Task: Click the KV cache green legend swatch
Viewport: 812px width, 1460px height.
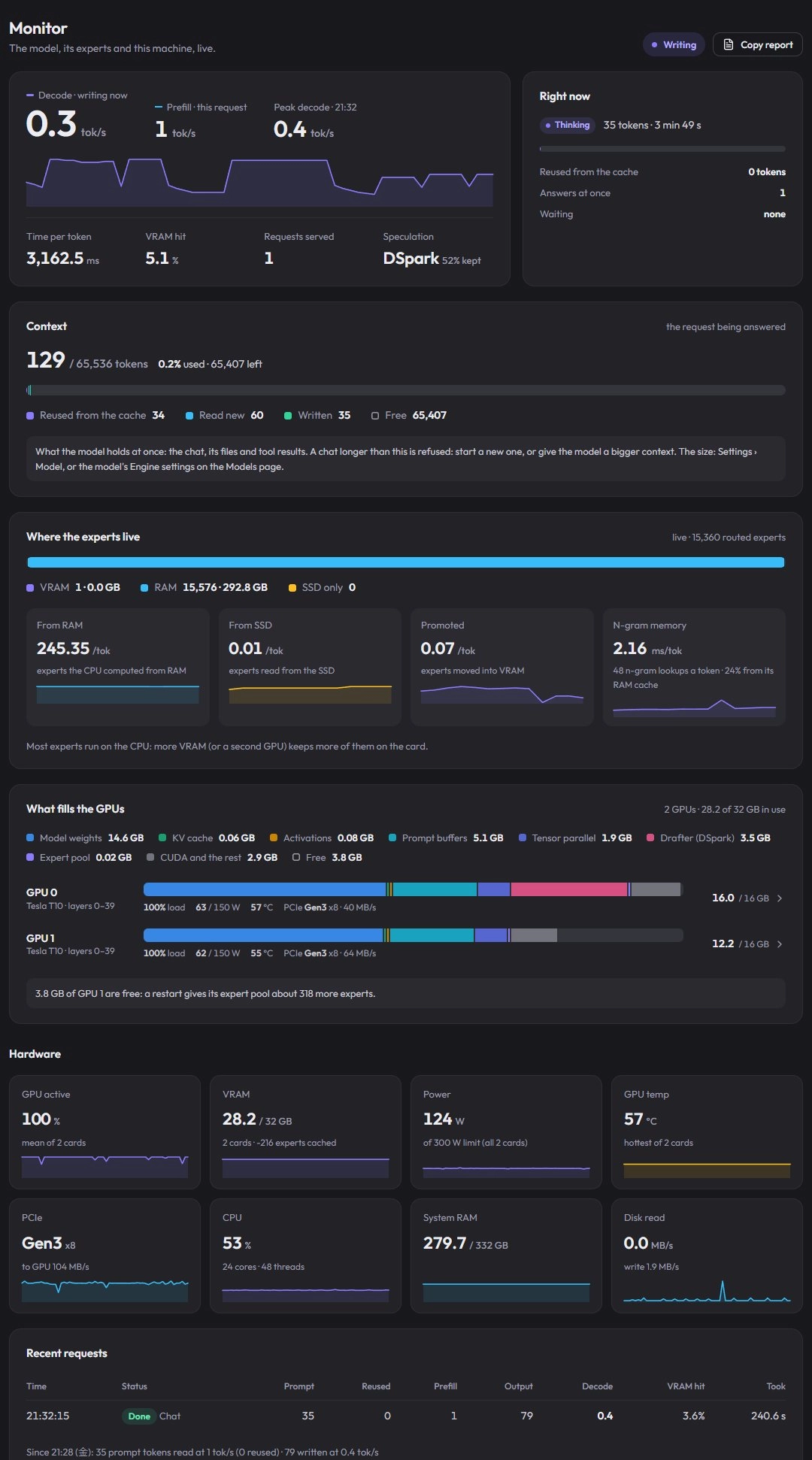Action: tap(162, 838)
